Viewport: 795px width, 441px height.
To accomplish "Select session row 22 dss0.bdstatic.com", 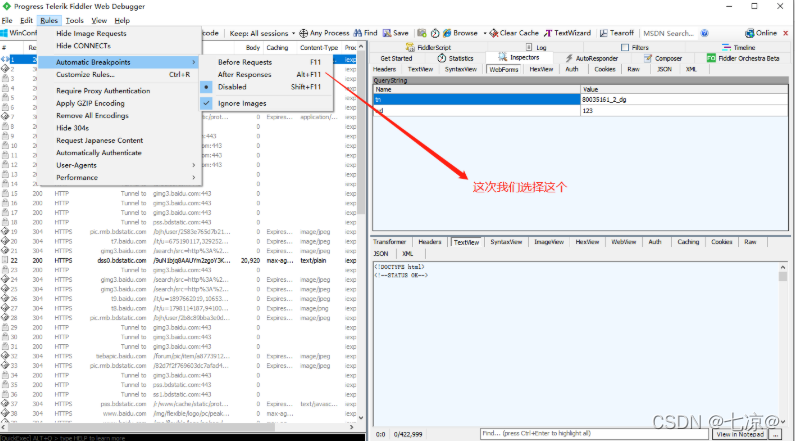I will point(178,260).
